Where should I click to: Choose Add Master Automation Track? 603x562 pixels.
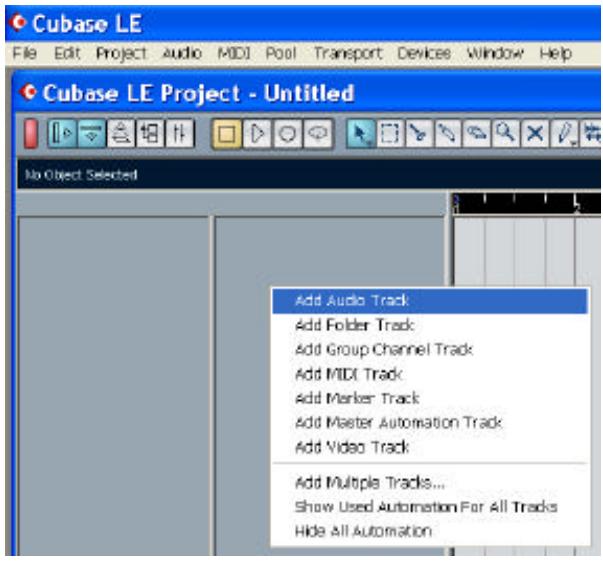tap(430, 423)
